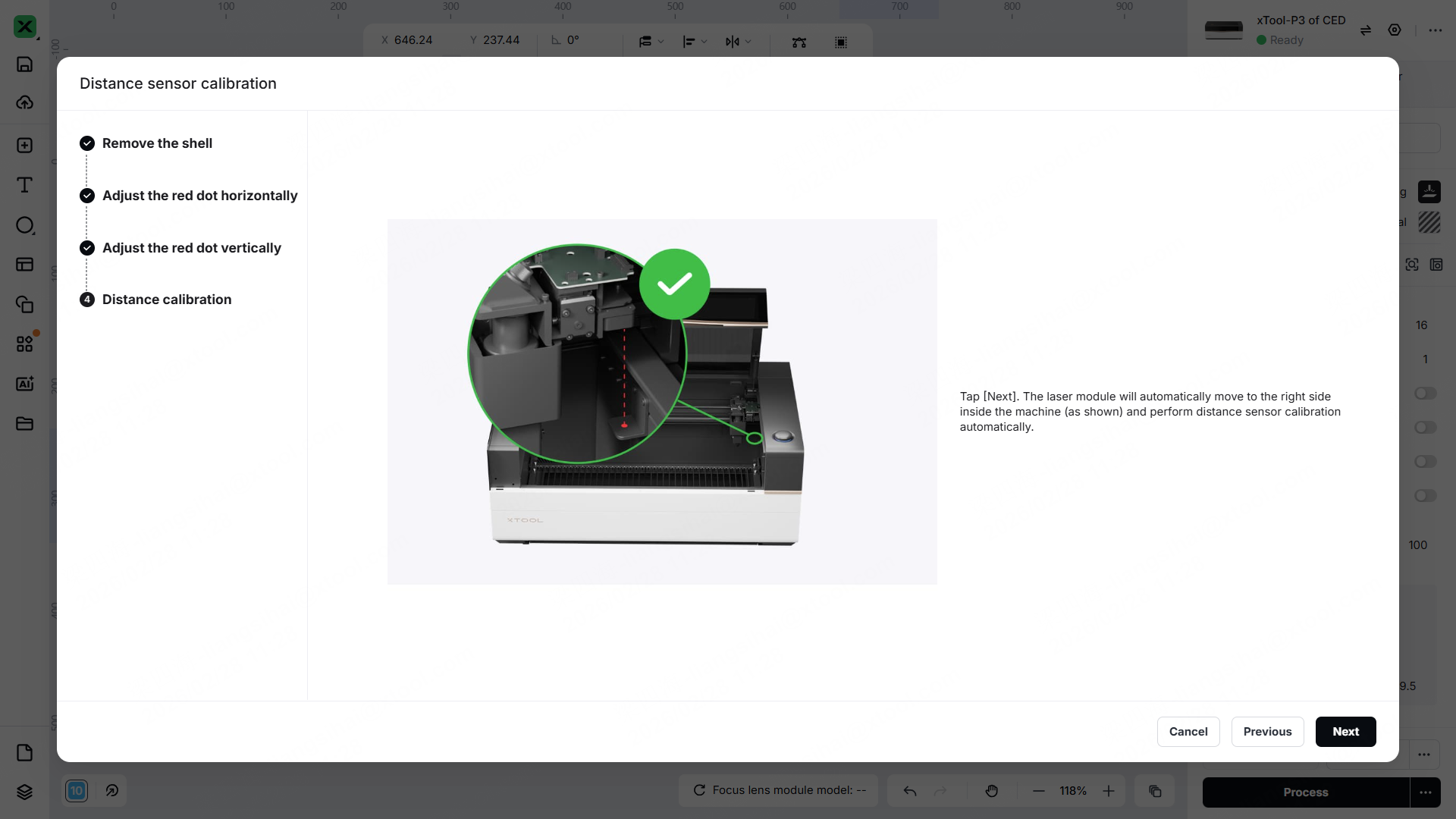Select the hand pan tool
1456x819 pixels.
[x=992, y=791]
